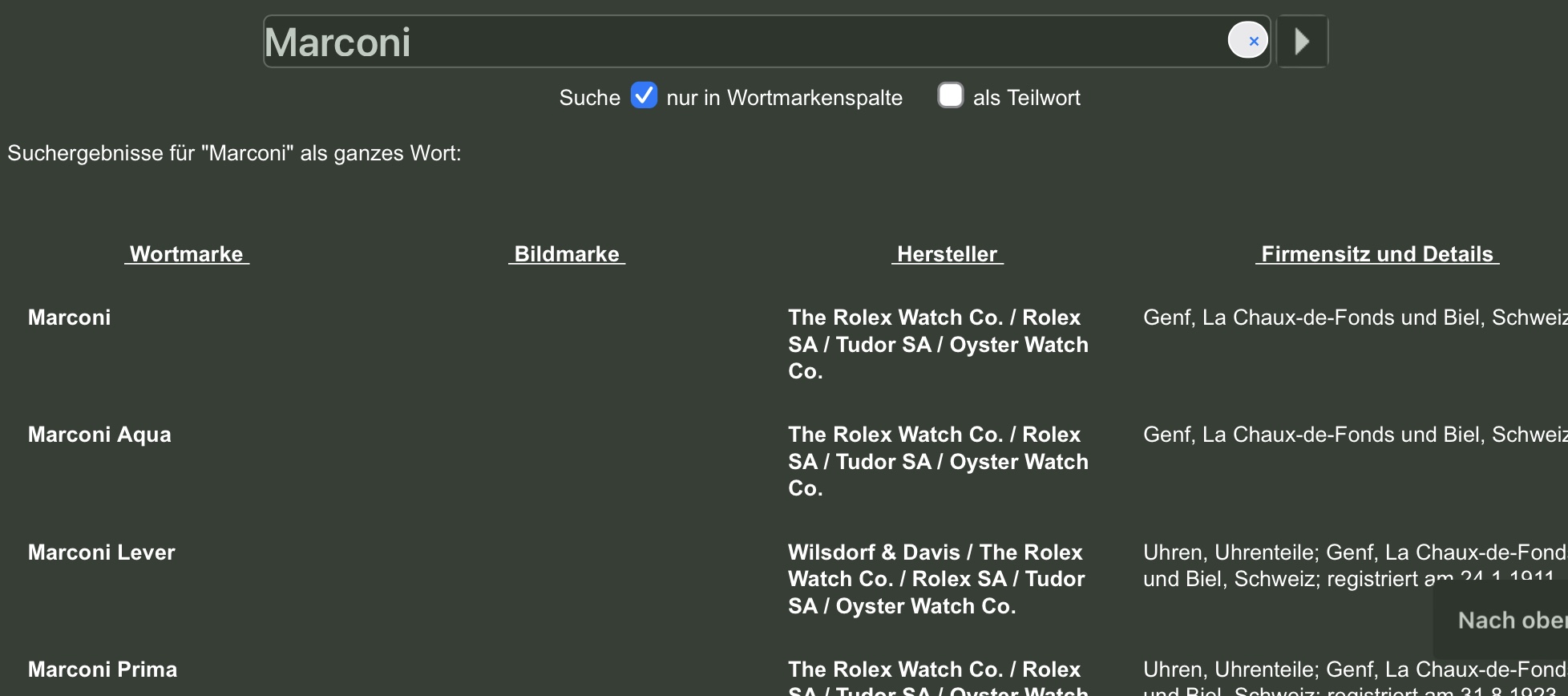Select the Marconi Lever brand entry

(x=102, y=552)
